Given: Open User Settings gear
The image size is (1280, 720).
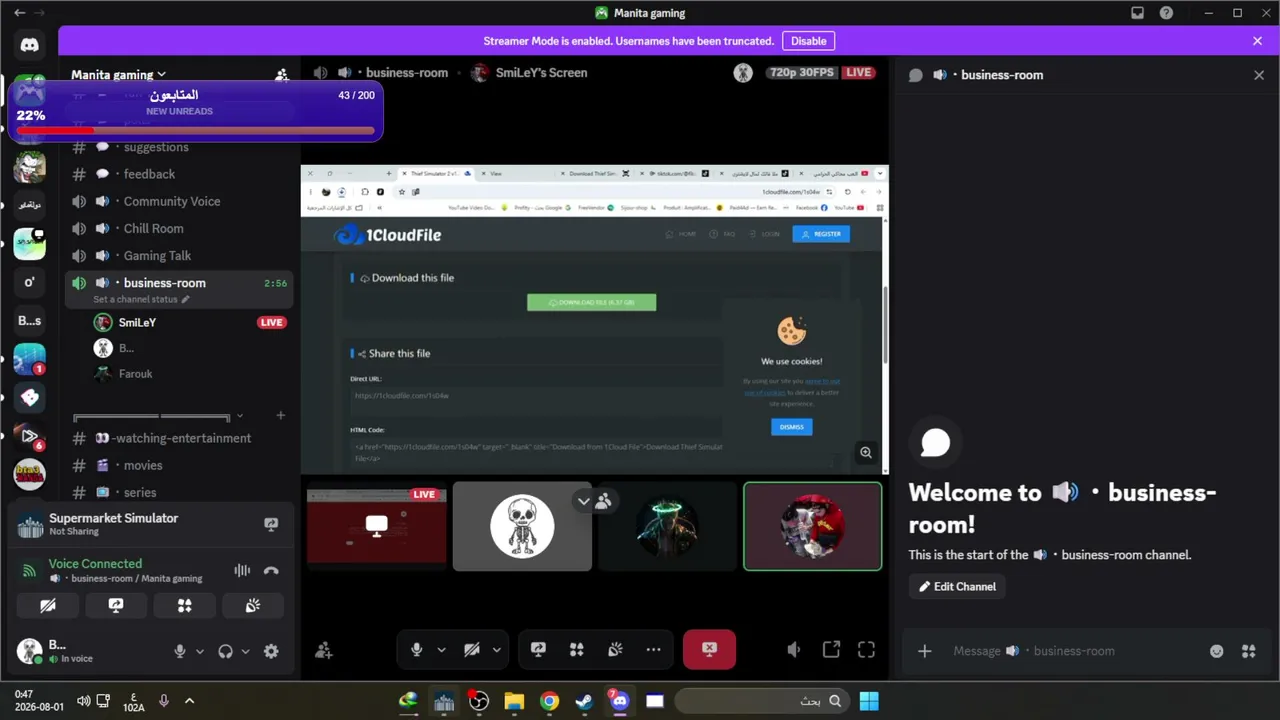Looking at the screenshot, I should point(271,651).
